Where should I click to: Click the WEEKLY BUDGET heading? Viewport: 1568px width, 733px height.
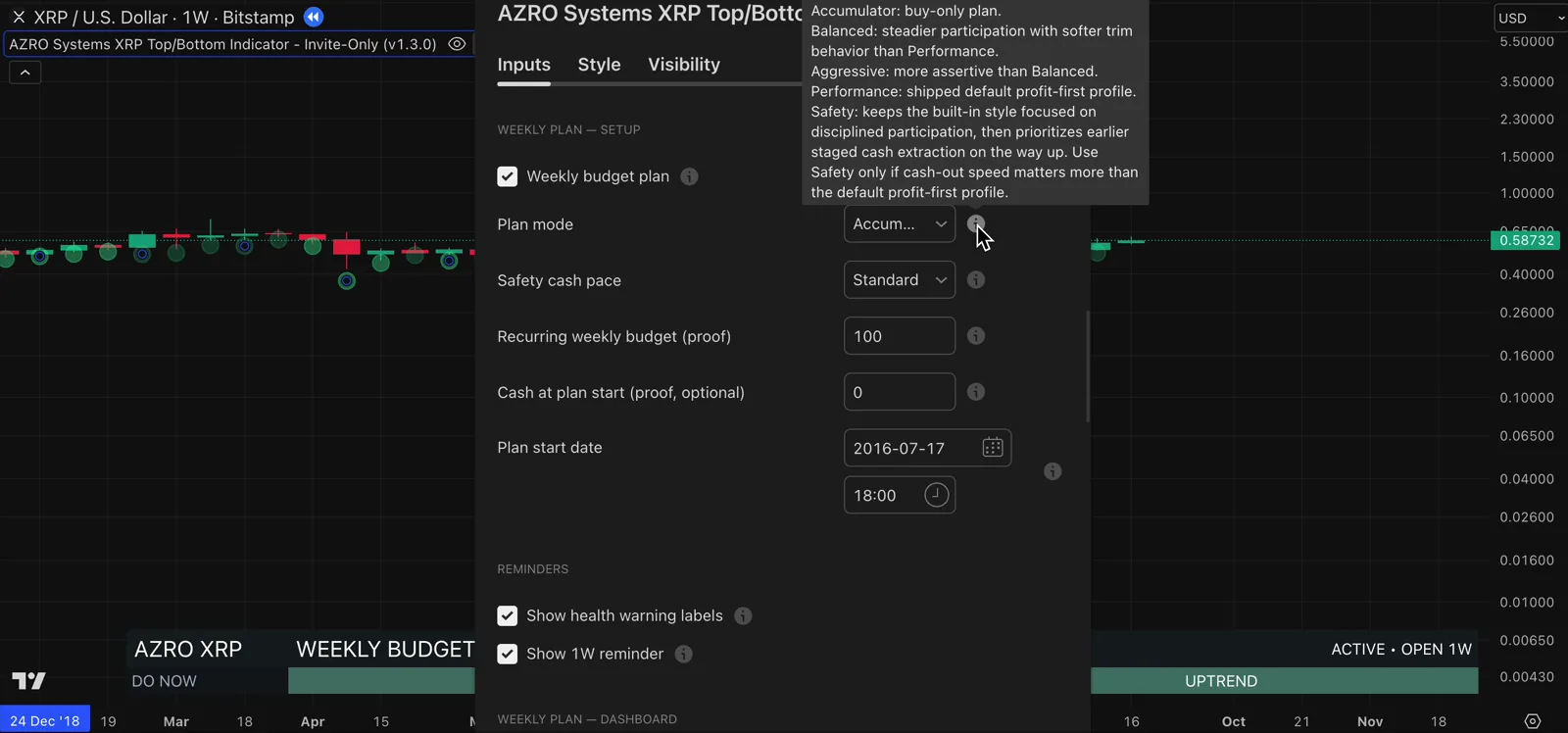(x=385, y=650)
